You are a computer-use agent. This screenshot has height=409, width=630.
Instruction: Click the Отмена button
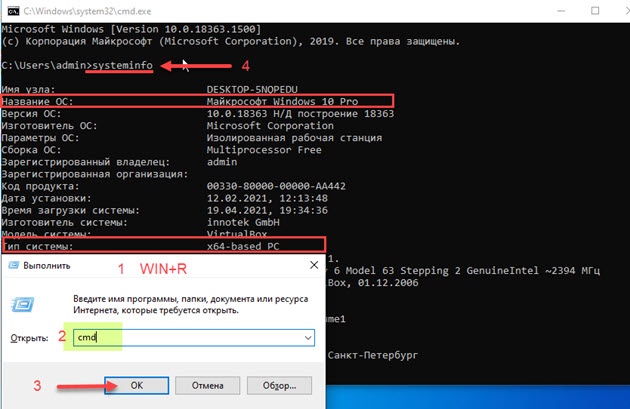(207, 386)
